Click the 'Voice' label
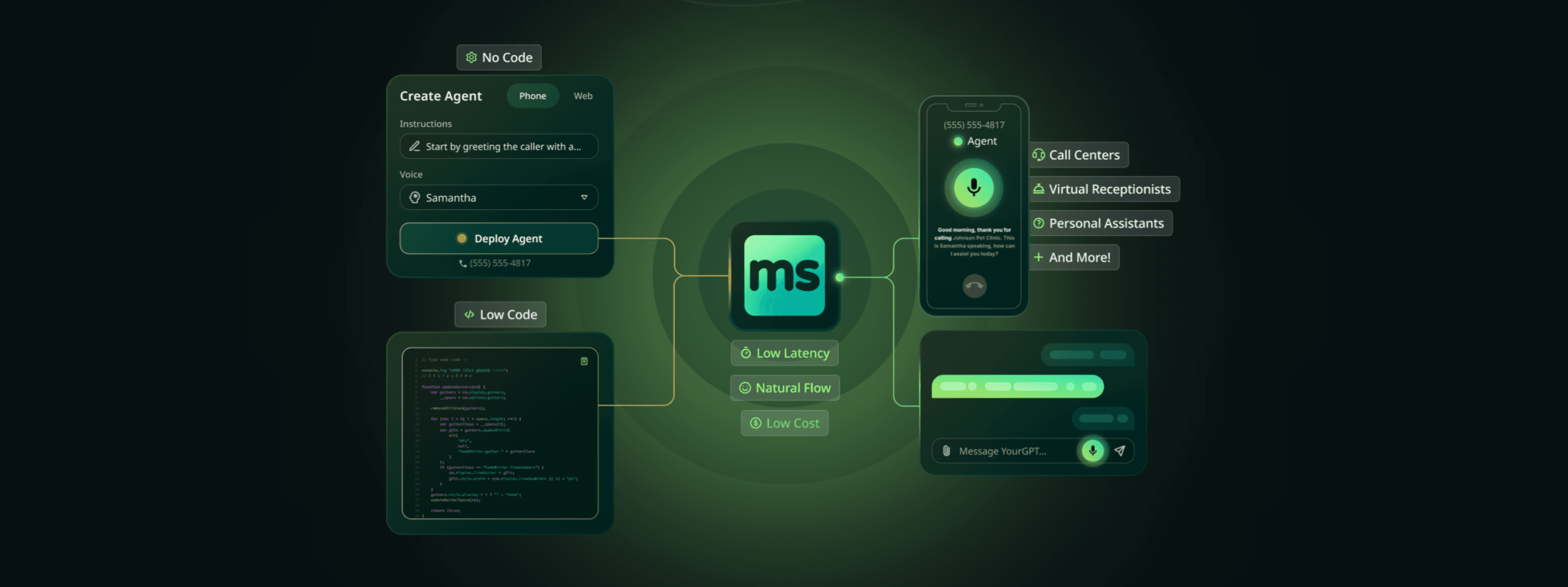The width and height of the screenshot is (1568, 587). (x=411, y=174)
